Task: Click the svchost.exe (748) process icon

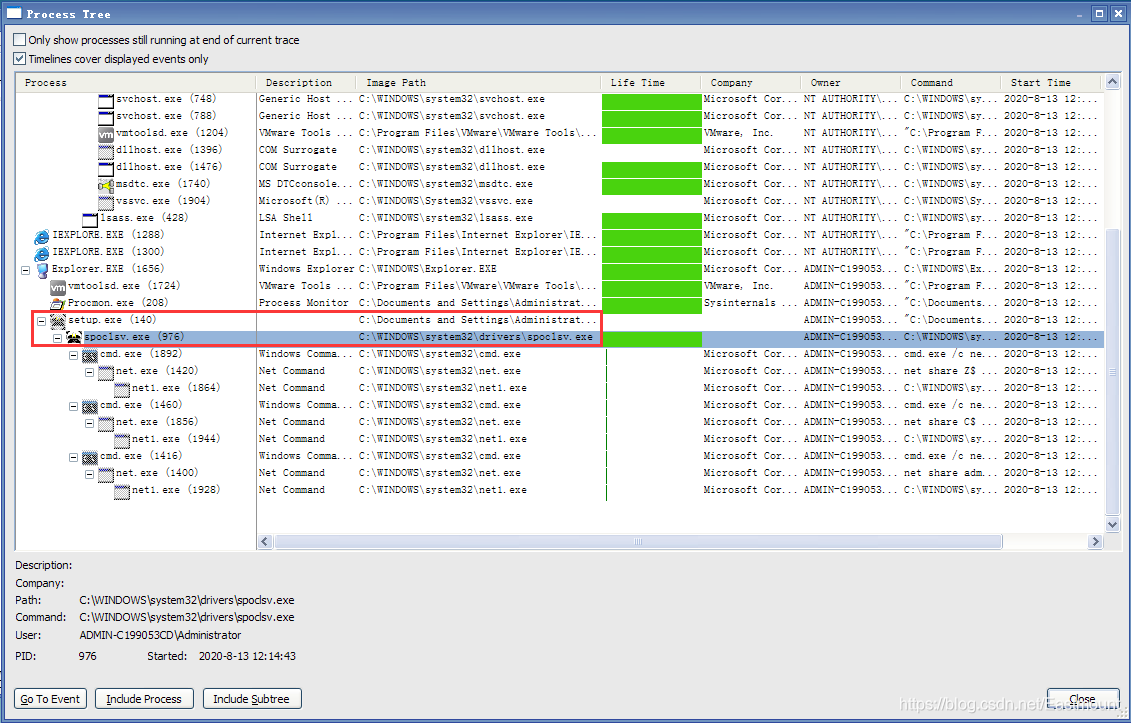Action: click(106, 100)
